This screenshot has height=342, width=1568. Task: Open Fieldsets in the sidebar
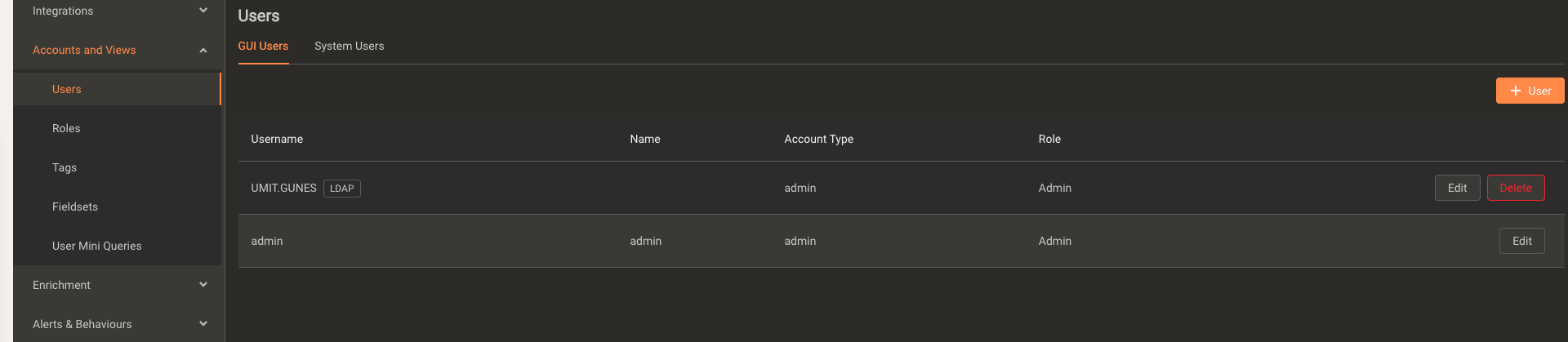click(75, 207)
